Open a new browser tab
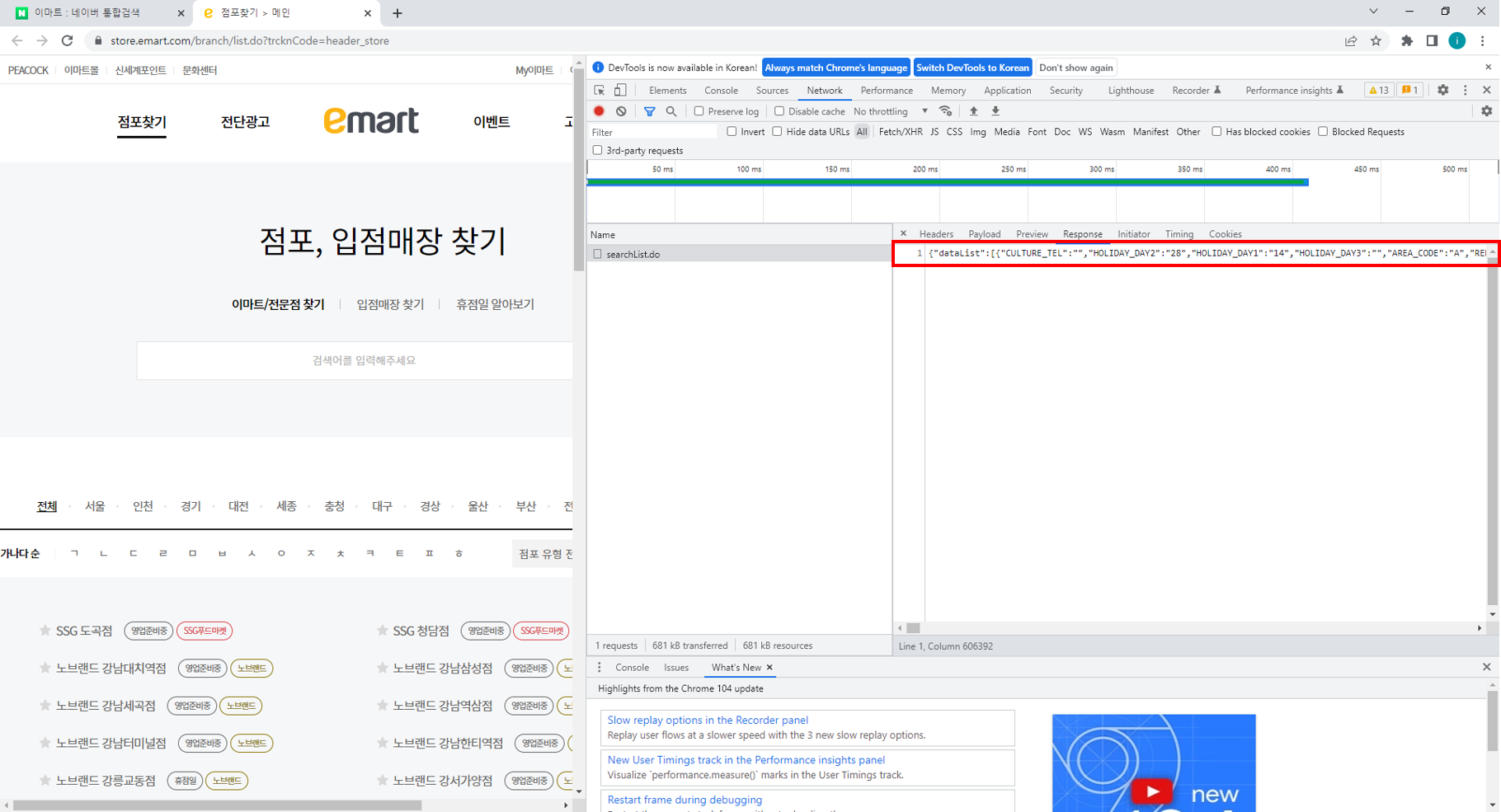 click(398, 13)
